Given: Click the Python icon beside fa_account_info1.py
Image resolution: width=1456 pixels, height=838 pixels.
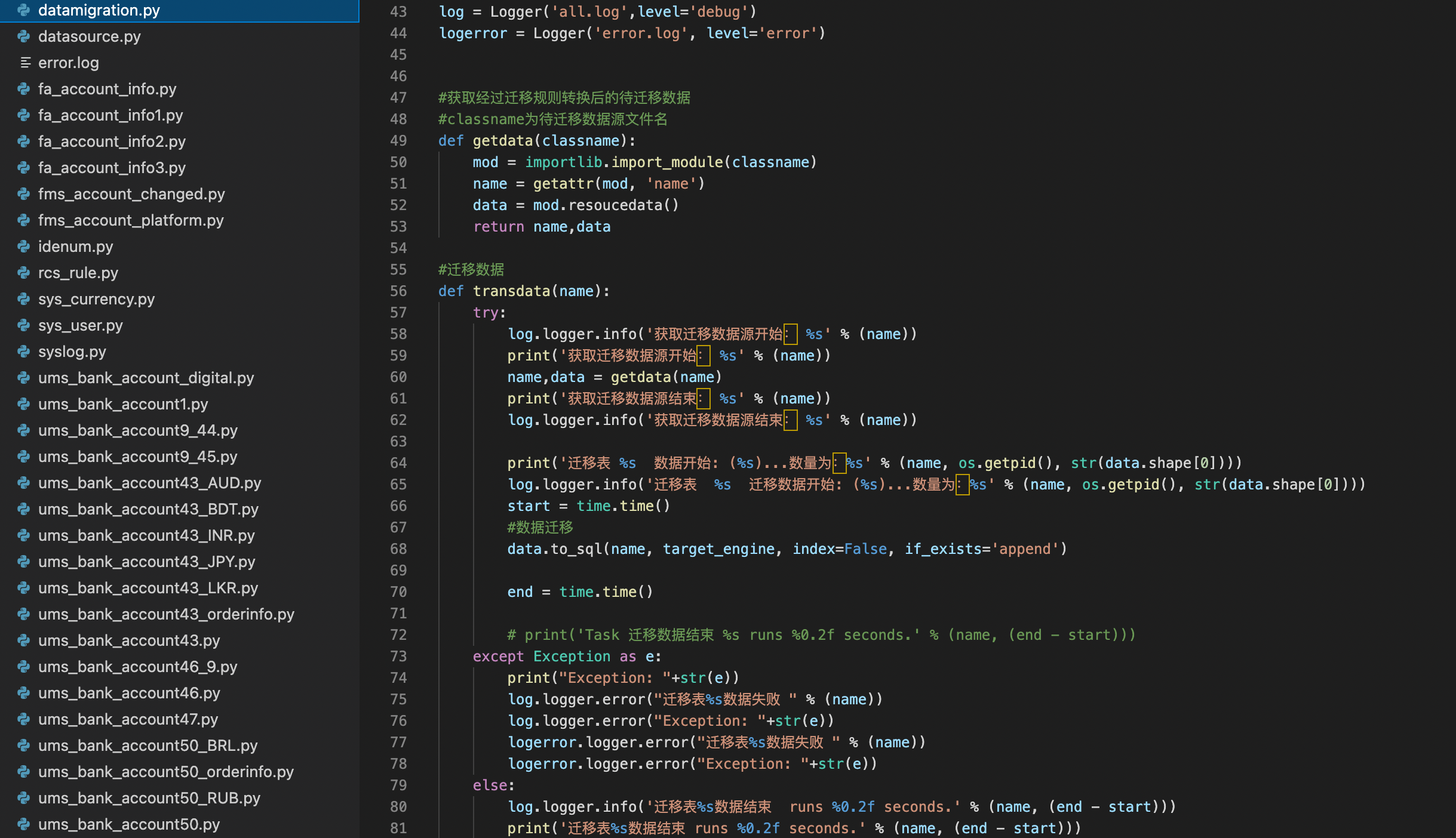Looking at the screenshot, I should click(24, 115).
